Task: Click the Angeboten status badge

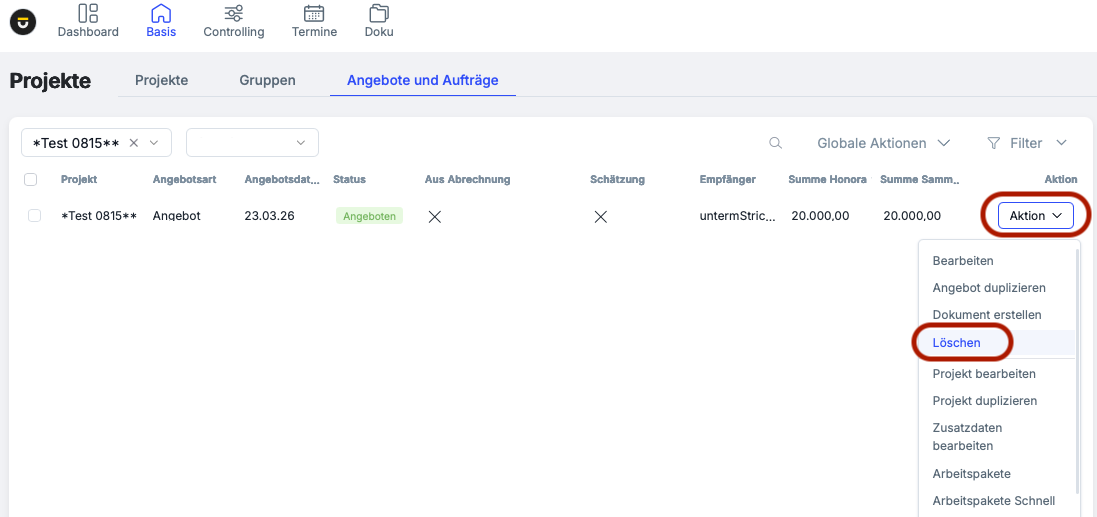Action: [x=369, y=216]
